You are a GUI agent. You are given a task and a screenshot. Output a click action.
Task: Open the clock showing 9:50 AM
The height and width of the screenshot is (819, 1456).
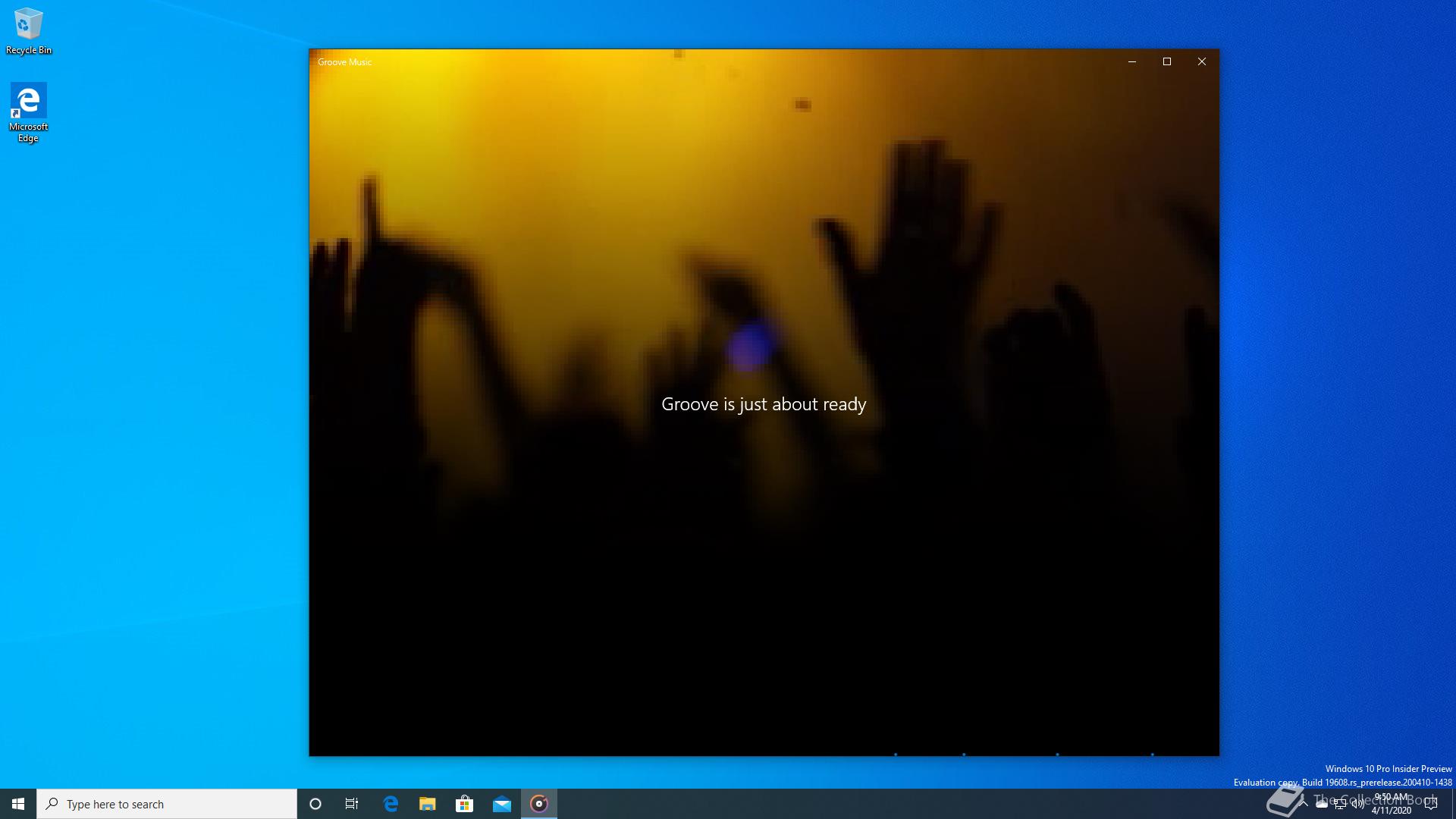[1392, 804]
